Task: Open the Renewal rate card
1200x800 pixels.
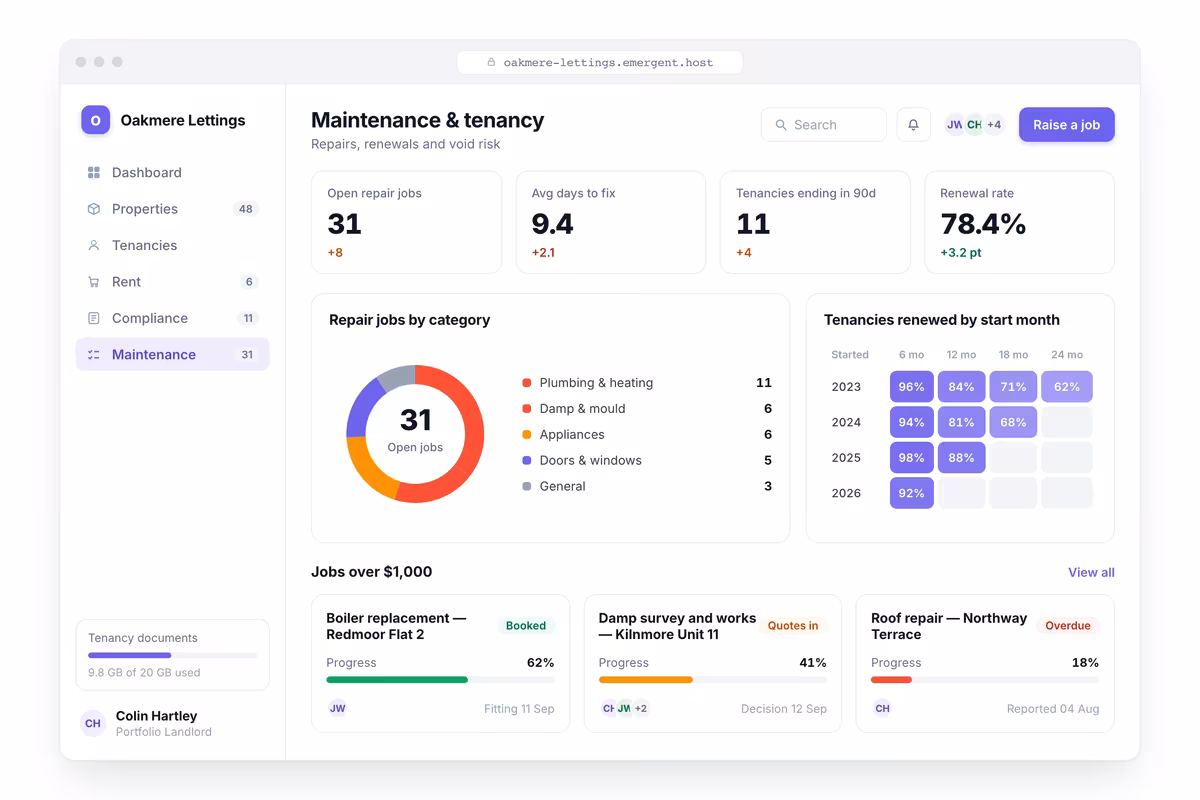Action: (x=1019, y=222)
